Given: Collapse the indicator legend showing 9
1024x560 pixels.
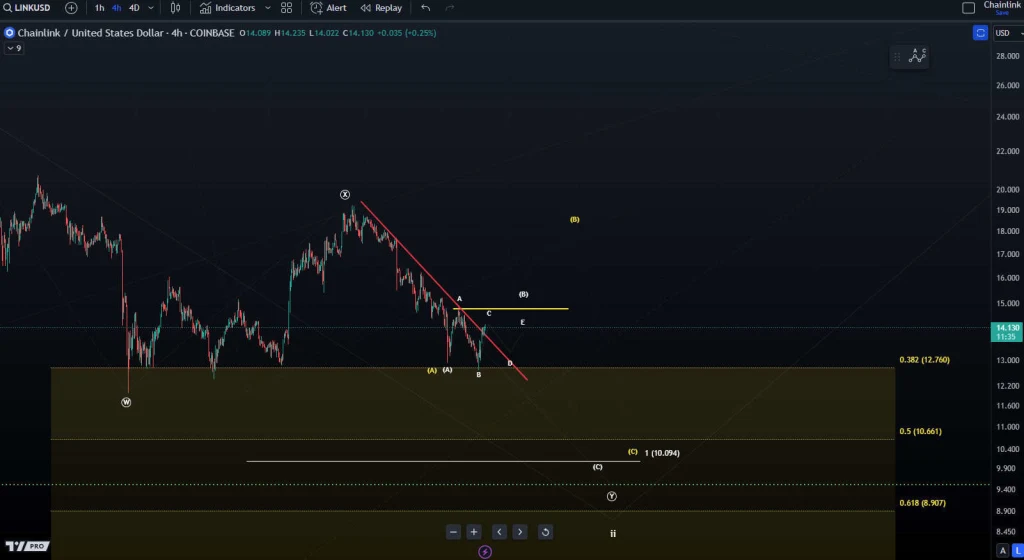Looking at the screenshot, I should [x=14, y=48].
